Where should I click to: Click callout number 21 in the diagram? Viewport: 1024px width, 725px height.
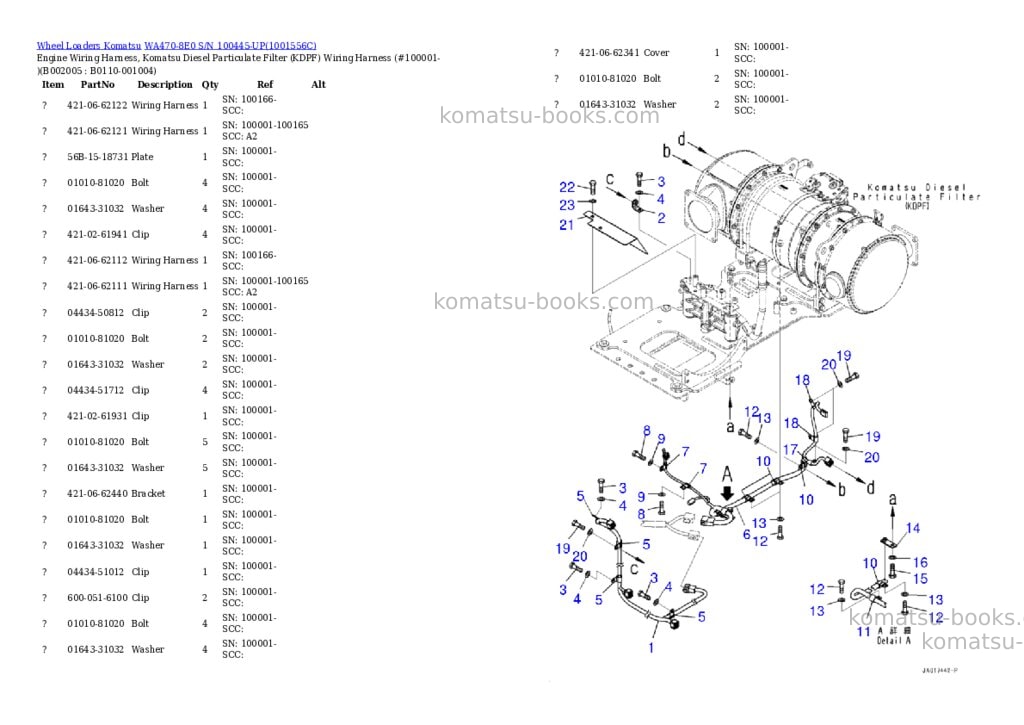click(566, 225)
